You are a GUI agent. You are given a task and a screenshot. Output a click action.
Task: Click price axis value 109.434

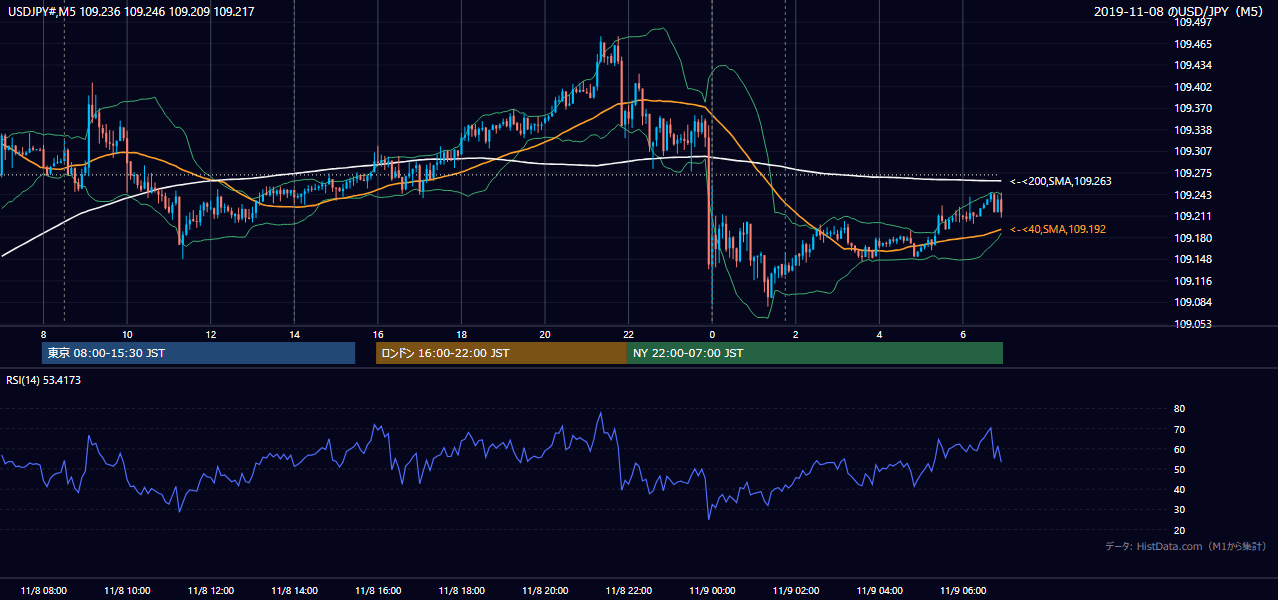coord(1193,65)
